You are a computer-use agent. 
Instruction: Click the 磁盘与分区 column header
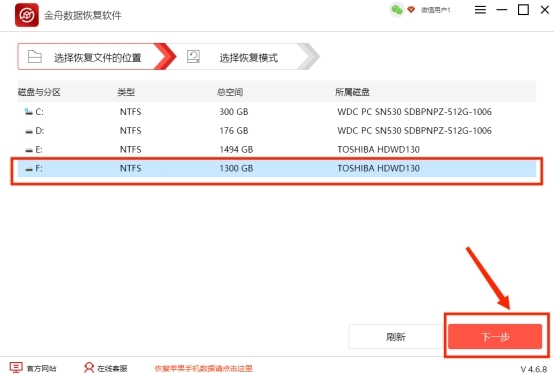coord(39,92)
